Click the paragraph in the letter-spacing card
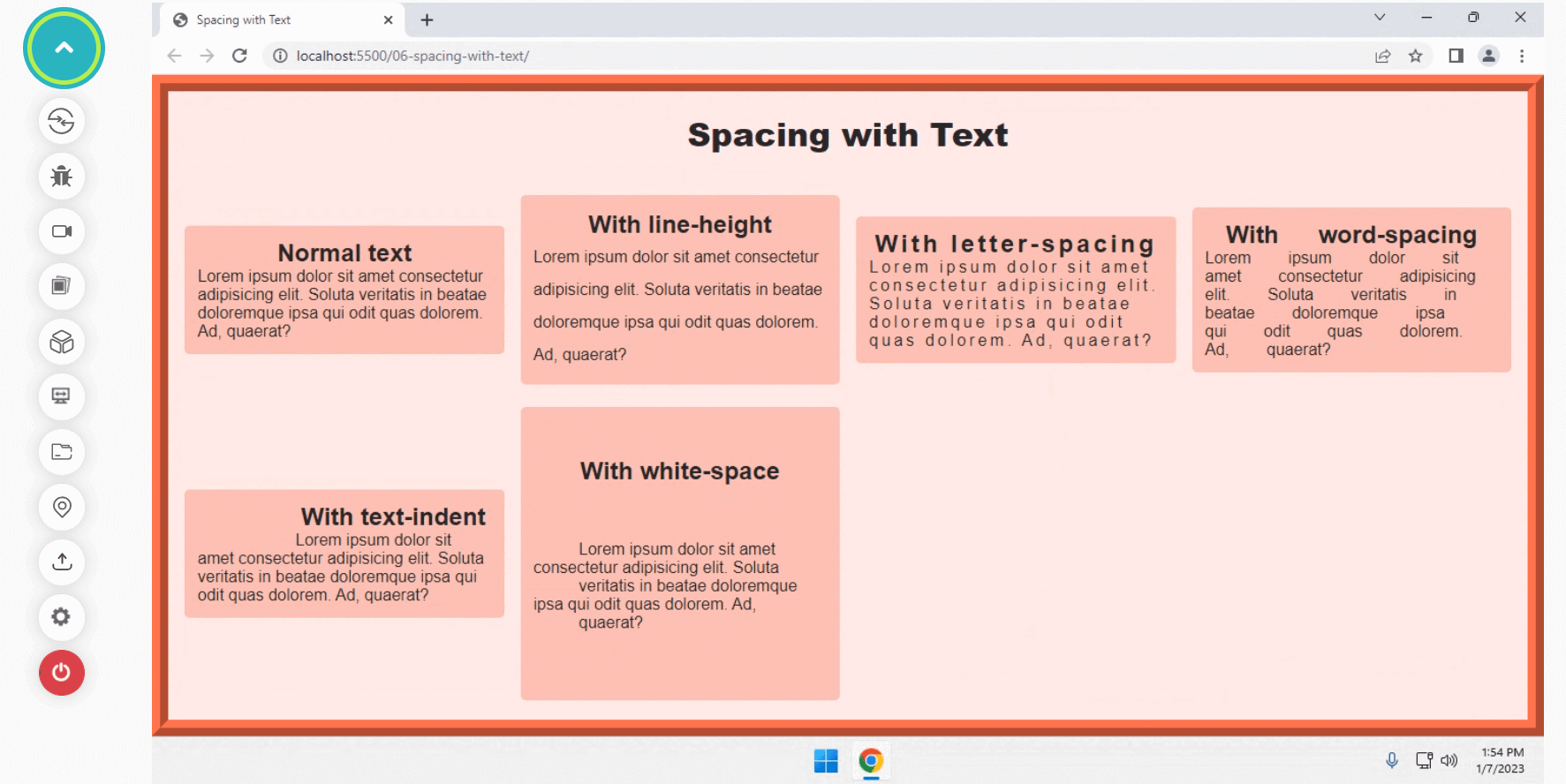 coord(1012,304)
